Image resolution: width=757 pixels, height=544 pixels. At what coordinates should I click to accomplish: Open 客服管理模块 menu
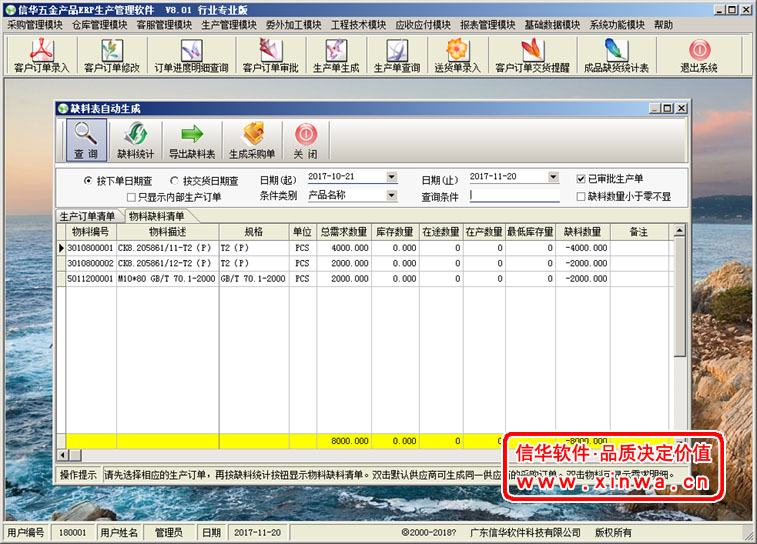click(x=165, y=25)
